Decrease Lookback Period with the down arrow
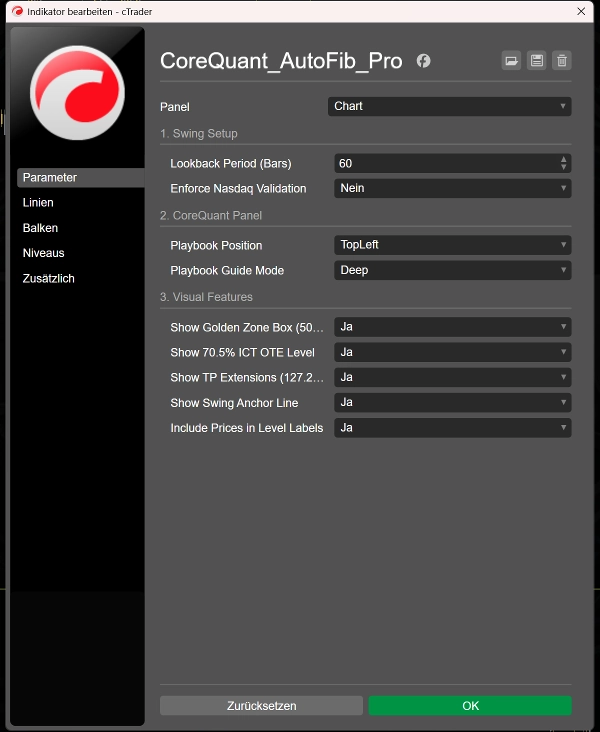The image size is (600, 732). pyautogui.click(x=564, y=167)
